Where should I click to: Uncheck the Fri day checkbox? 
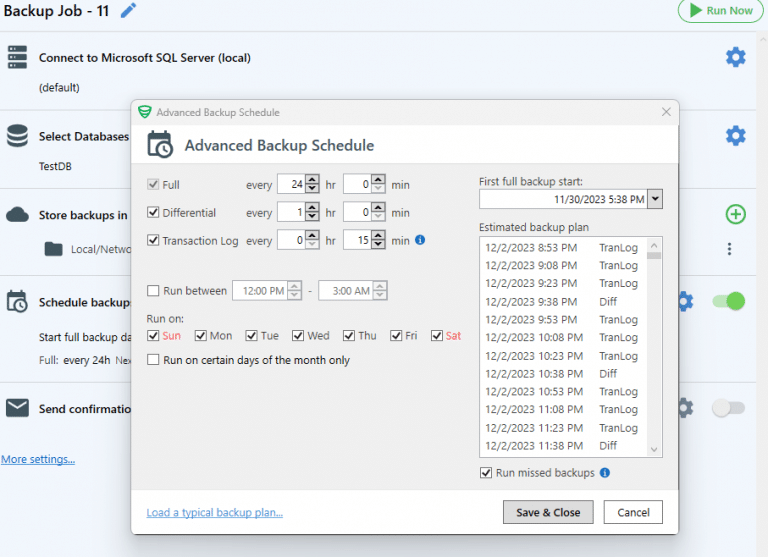pos(396,336)
